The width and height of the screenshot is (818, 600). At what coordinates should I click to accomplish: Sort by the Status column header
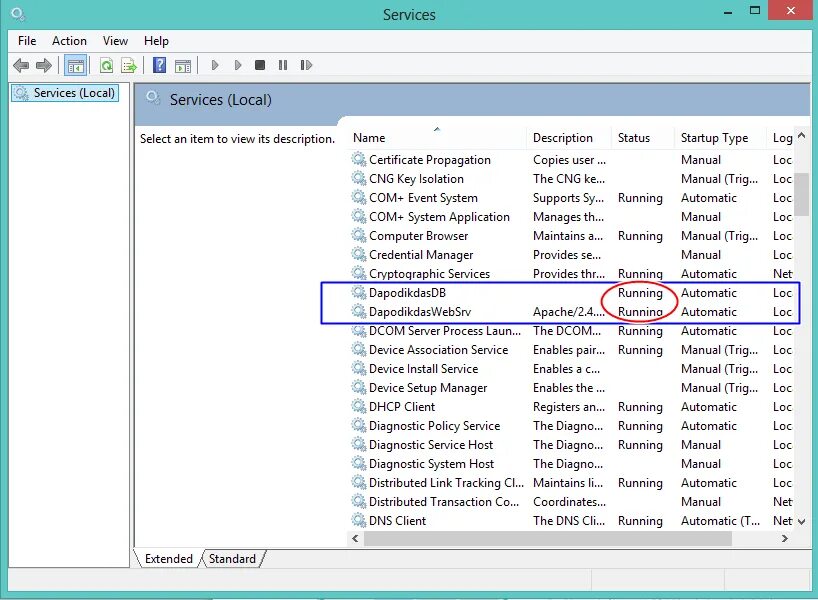coord(642,138)
